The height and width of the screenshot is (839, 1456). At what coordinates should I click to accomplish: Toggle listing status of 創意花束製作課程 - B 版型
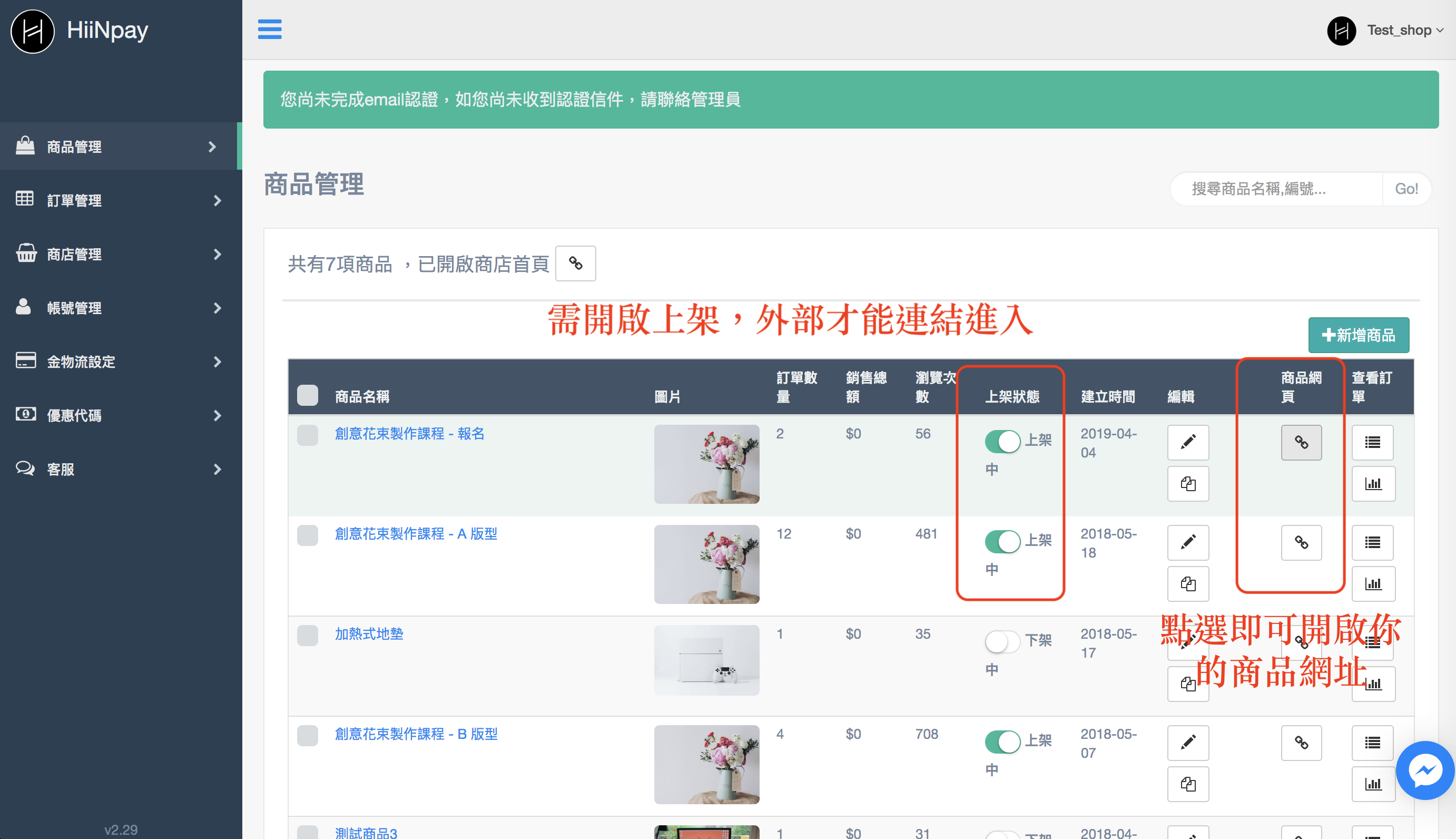coord(1002,742)
